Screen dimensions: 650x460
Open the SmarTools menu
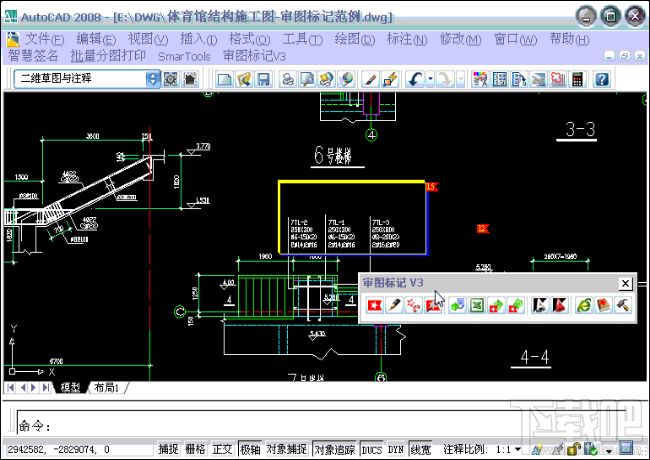click(x=184, y=56)
